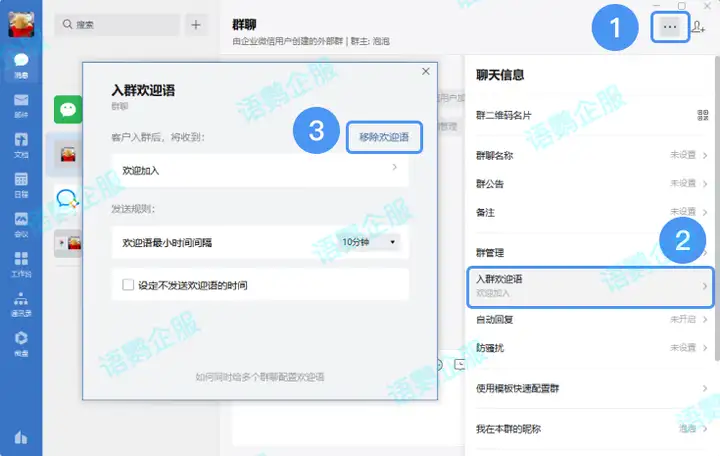Click the 如何同时给多个群聊配置欢迎语 link
The height and width of the screenshot is (456, 720).
pyautogui.click(x=260, y=377)
